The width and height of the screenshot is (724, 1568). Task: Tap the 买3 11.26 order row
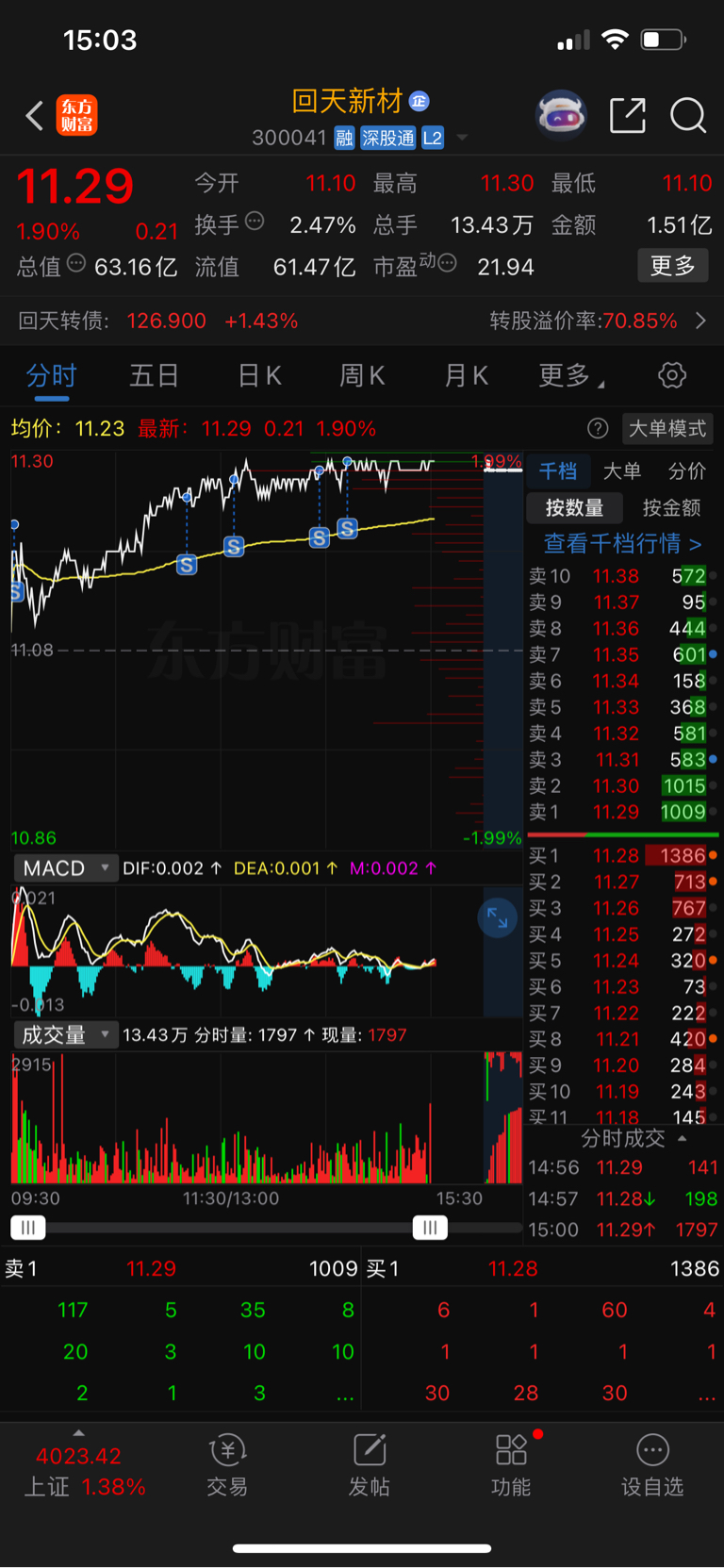(x=623, y=908)
